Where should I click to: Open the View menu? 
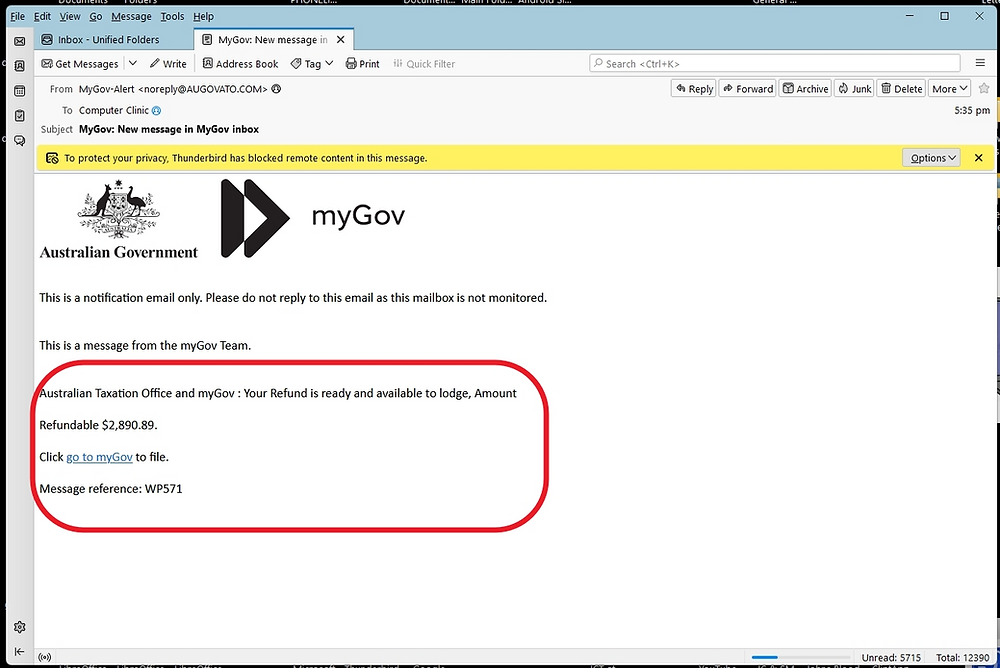[70, 17]
